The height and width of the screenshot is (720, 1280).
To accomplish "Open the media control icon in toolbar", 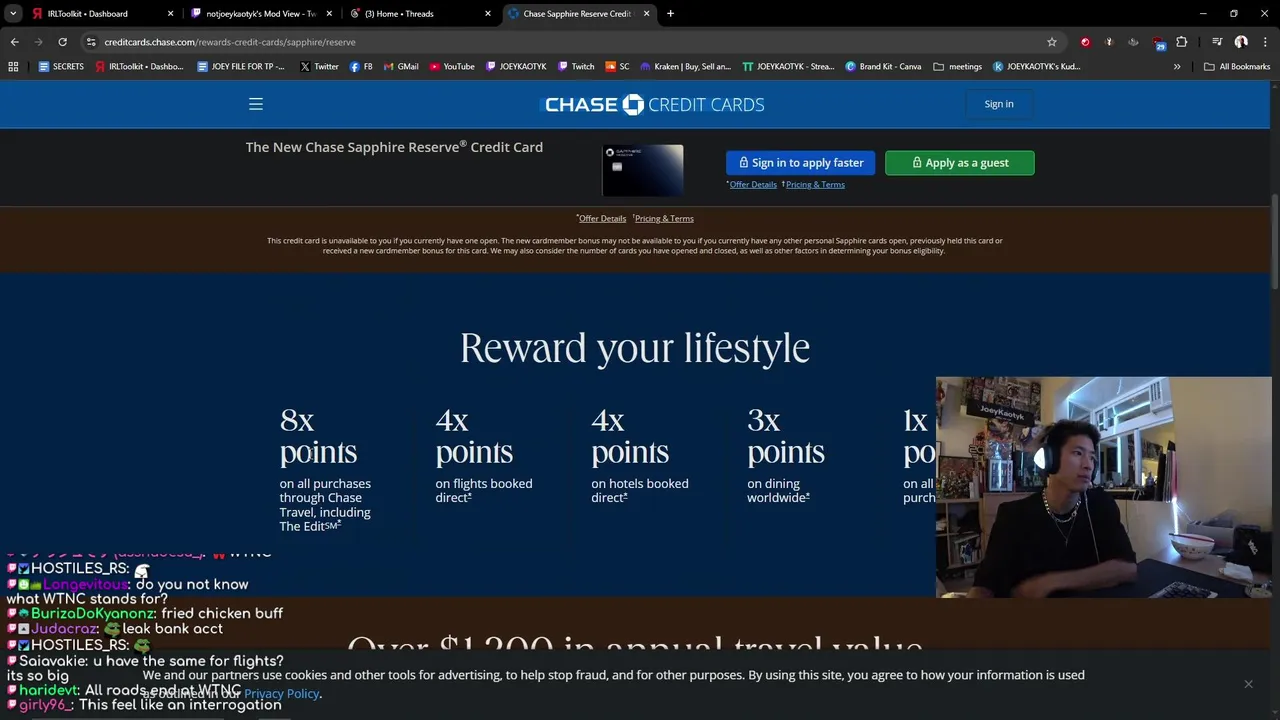I will 1216,42.
